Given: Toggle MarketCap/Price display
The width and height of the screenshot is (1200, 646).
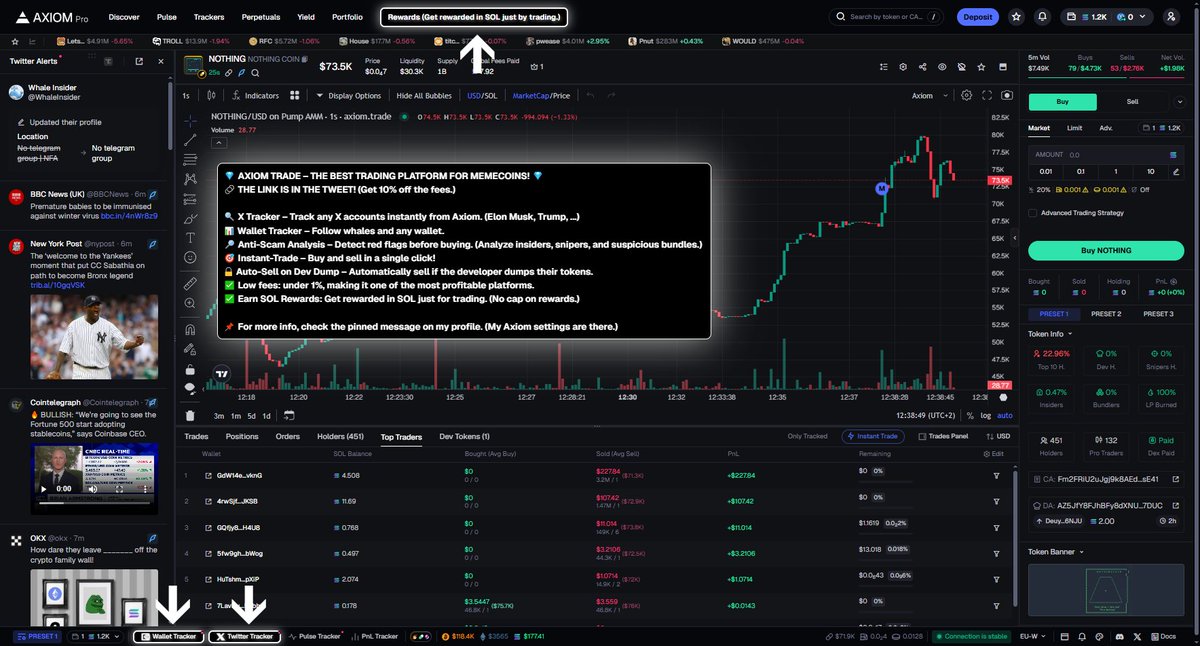Looking at the screenshot, I should 541,96.
